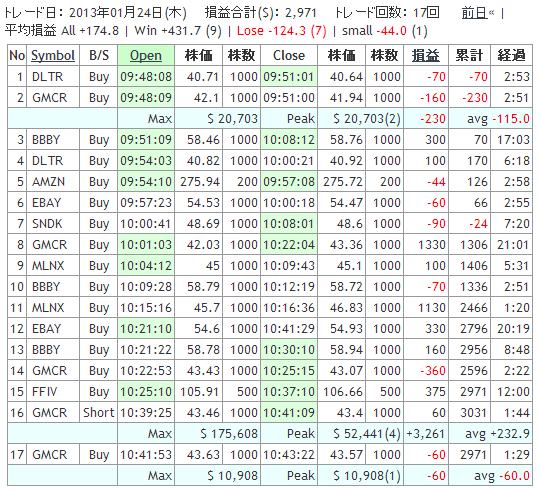Click Max $ 10,908 summary value
The image size is (539, 490).
pyautogui.click(x=232, y=475)
